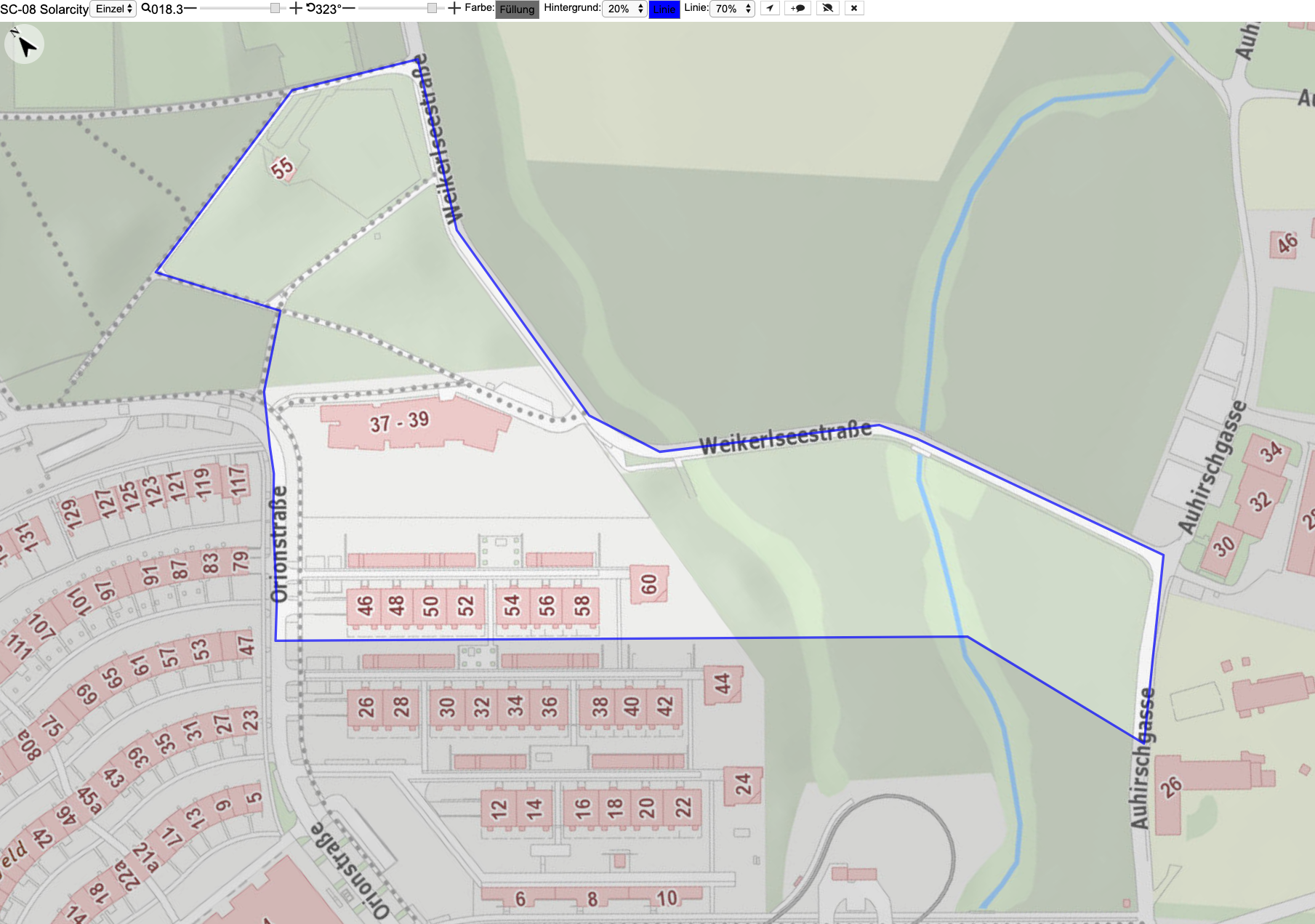The width and height of the screenshot is (1315, 924).
Task: Increase zoom with the plus button
Action: tap(295, 9)
